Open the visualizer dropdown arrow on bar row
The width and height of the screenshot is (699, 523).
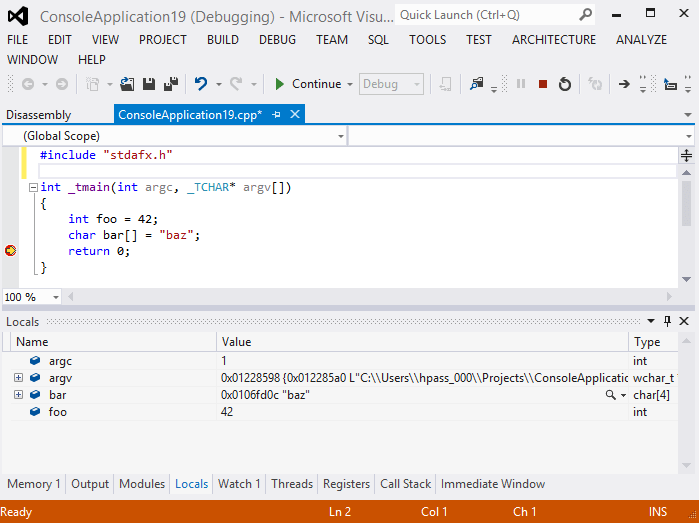[623, 395]
